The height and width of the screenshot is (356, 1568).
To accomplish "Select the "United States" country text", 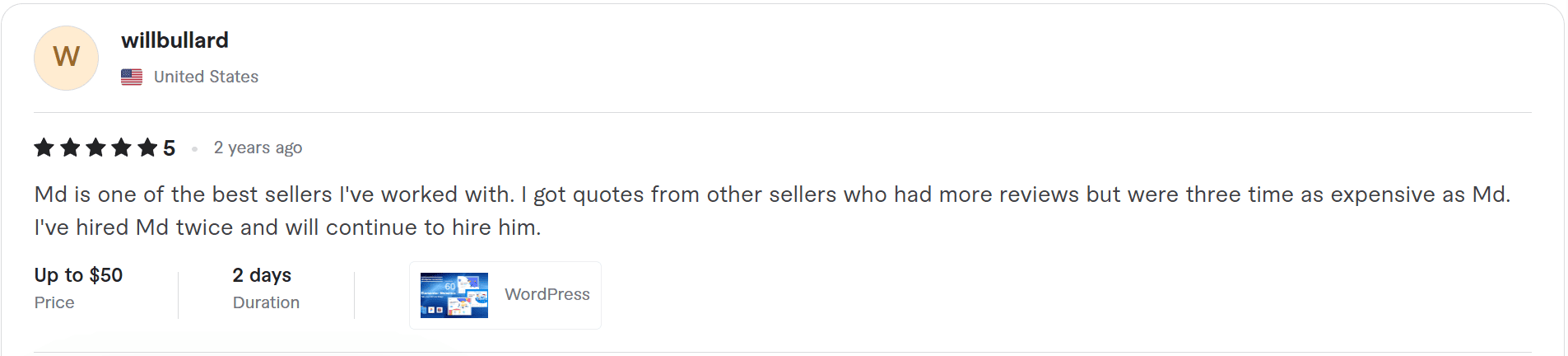I will tap(206, 77).
